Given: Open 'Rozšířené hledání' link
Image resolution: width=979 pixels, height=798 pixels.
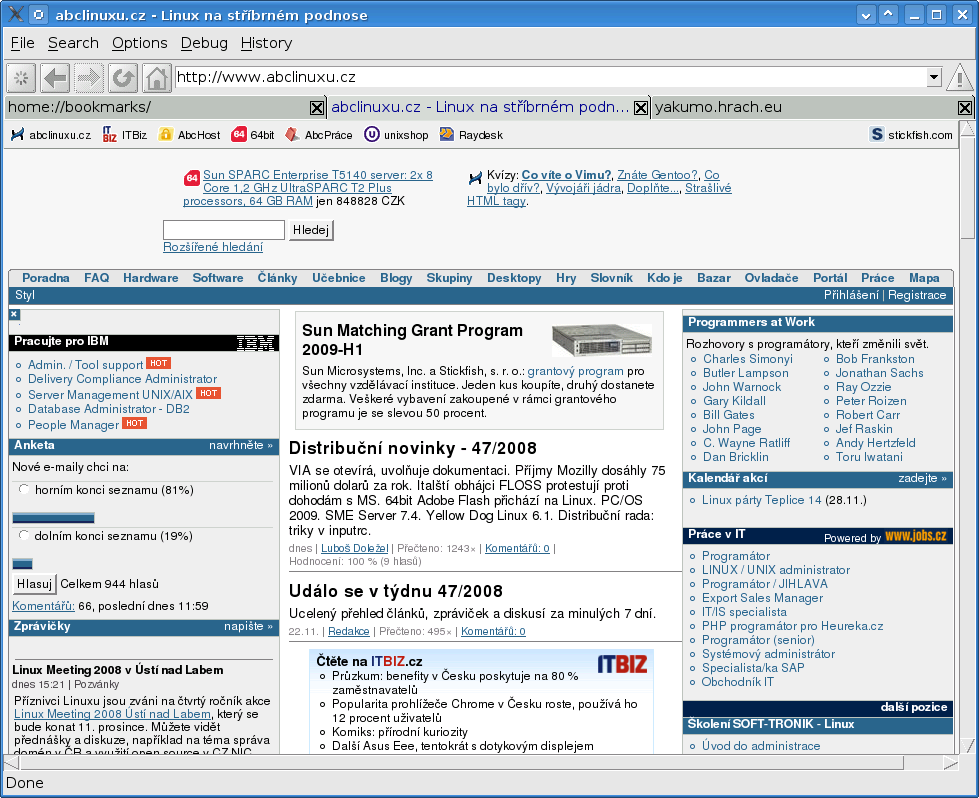Looking at the screenshot, I should (x=213, y=247).
